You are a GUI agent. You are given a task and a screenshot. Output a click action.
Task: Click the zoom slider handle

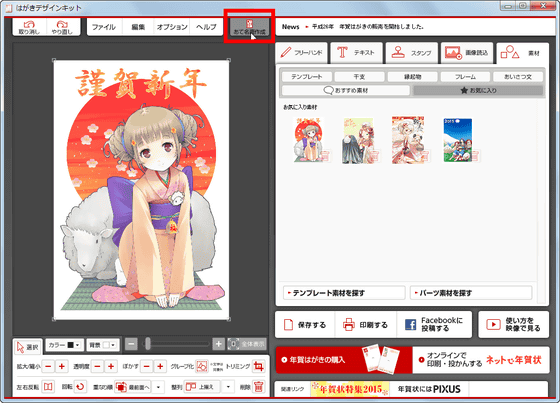click(x=148, y=344)
